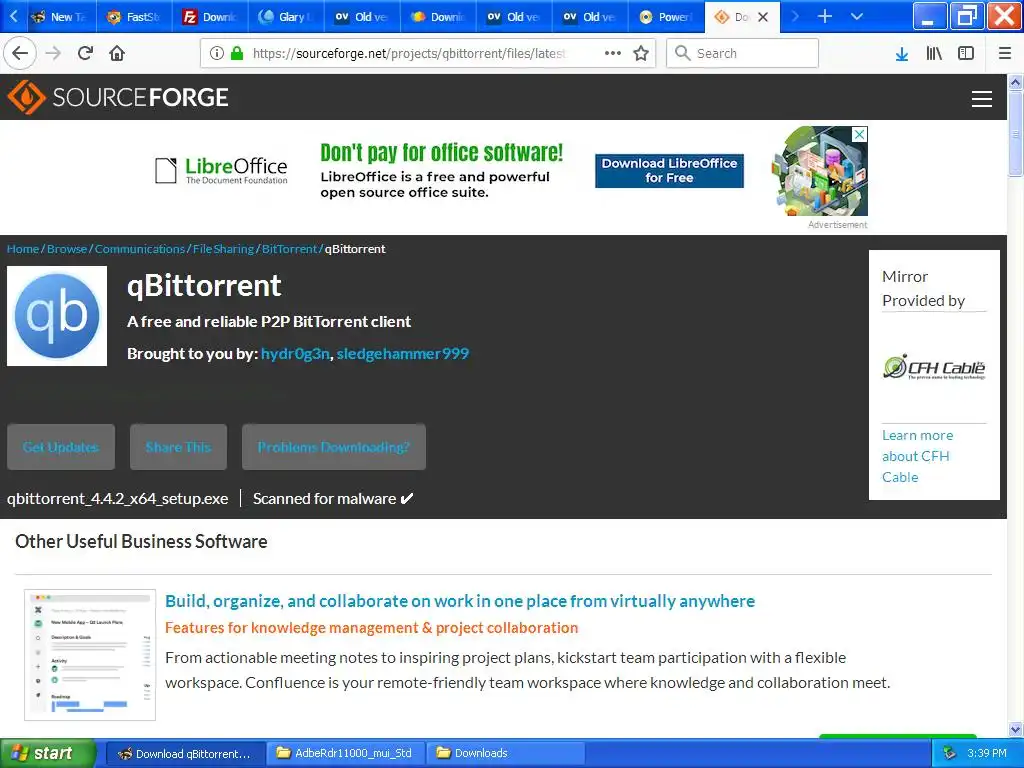Open the browser home page icon
The image size is (1024, 768).
(117, 53)
